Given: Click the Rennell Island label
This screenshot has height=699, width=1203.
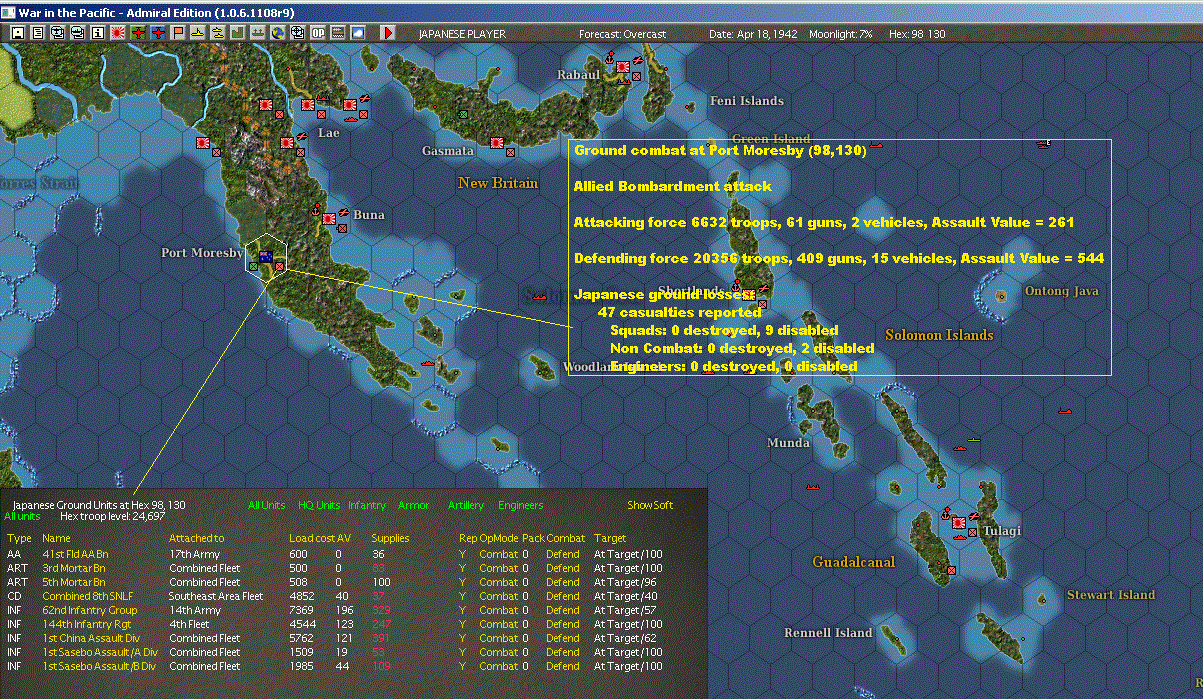Looking at the screenshot, I should [x=828, y=632].
